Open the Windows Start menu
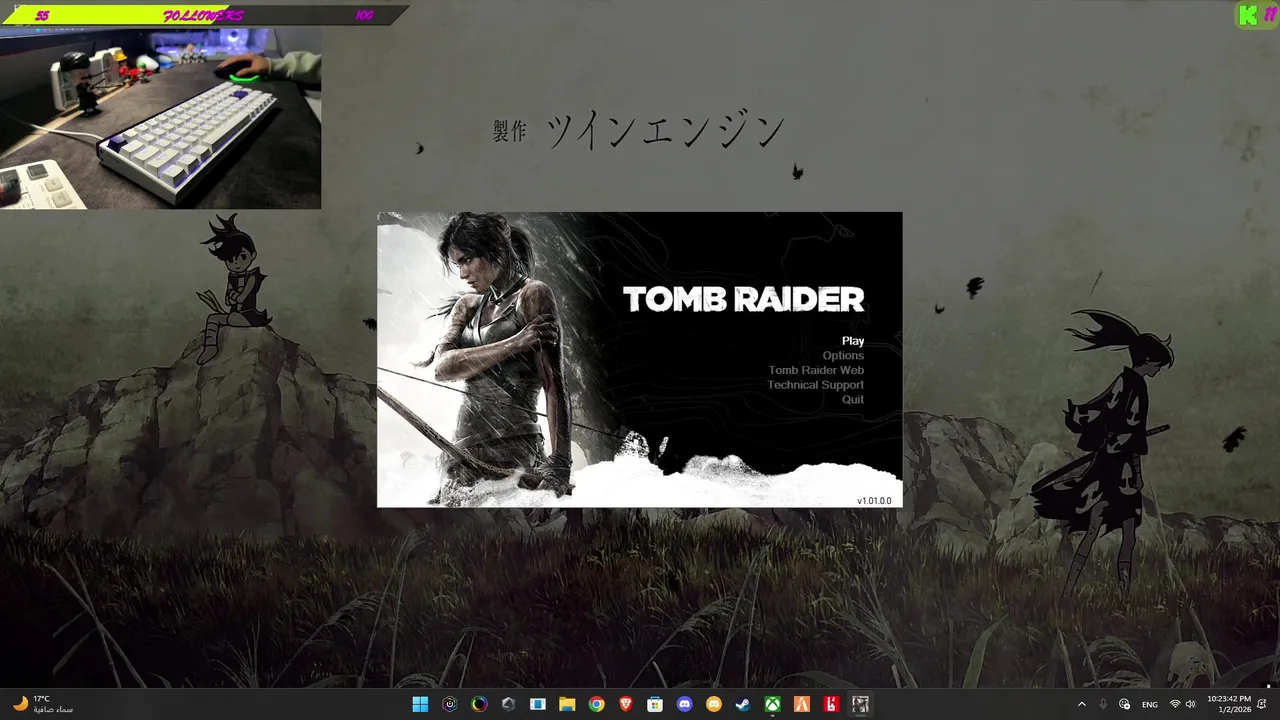The height and width of the screenshot is (720, 1280). pos(421,704)
